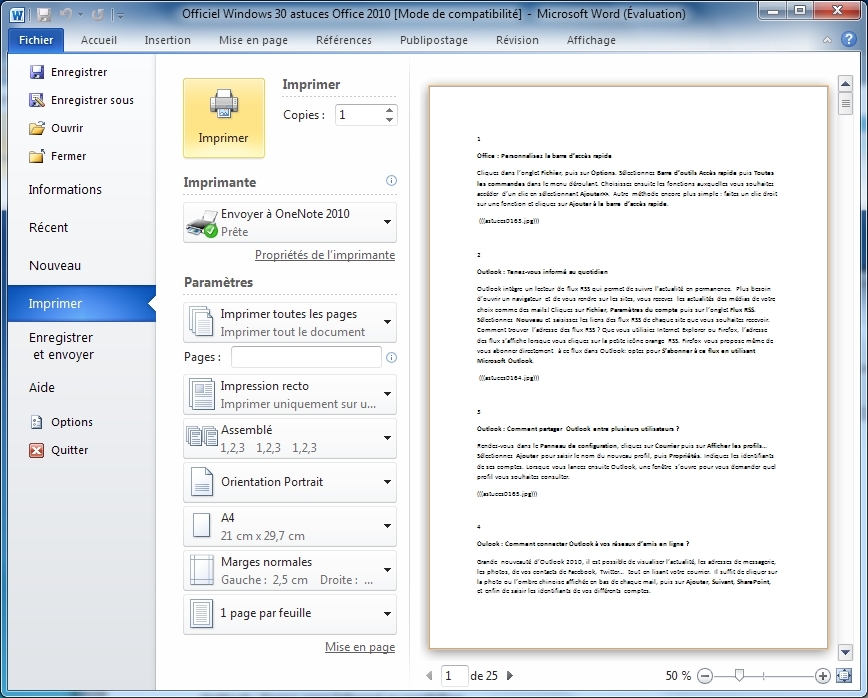Click the zoom out minus button
Viewport: 868px width, 698px height.
pos(705,676)
